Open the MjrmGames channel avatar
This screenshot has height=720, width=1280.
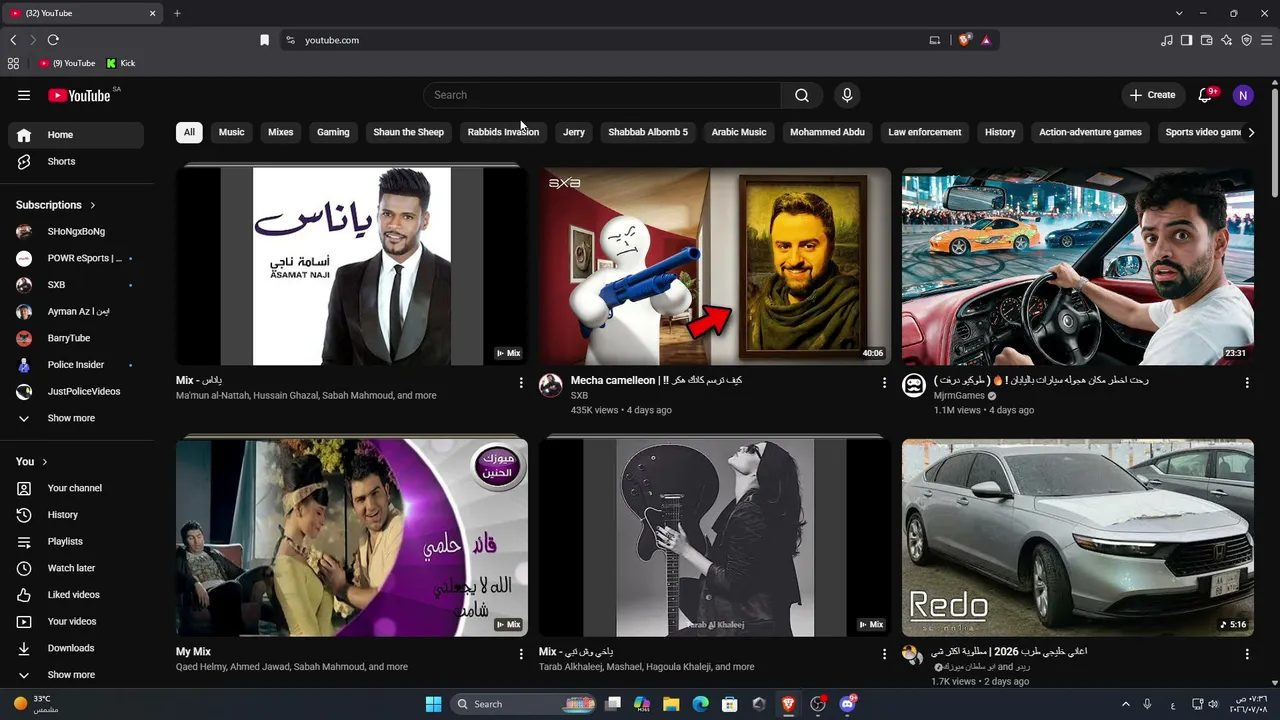[x=914, y=386]
